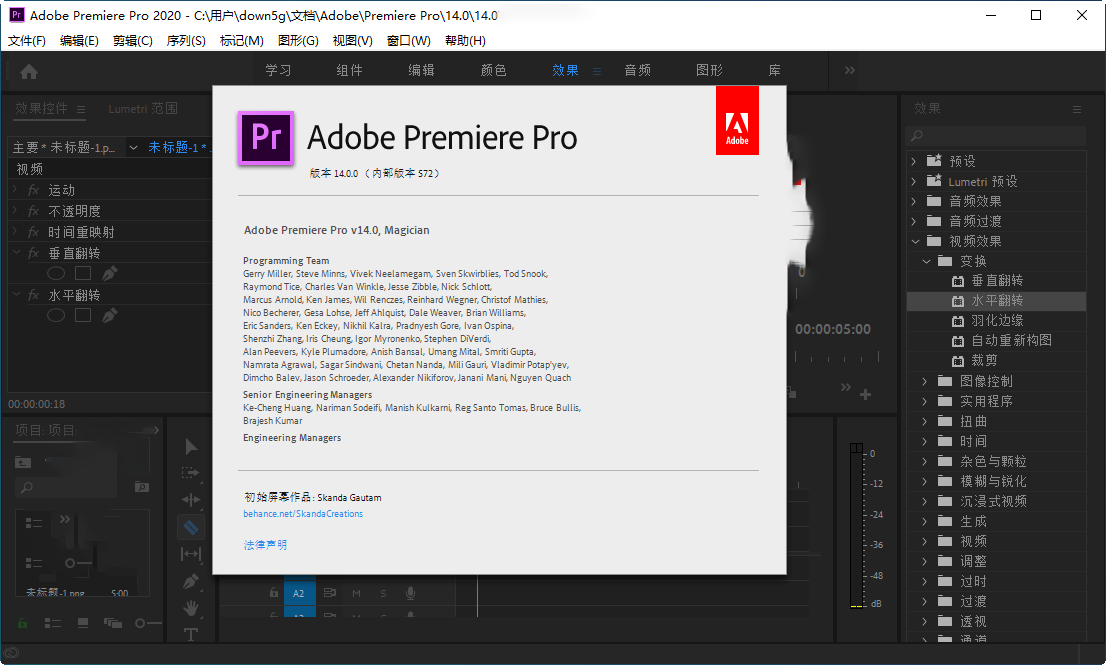Screen dimensions: 1106x665
Task: Collapse the 变换 subfolder
Action: click(x=926, y=262)
